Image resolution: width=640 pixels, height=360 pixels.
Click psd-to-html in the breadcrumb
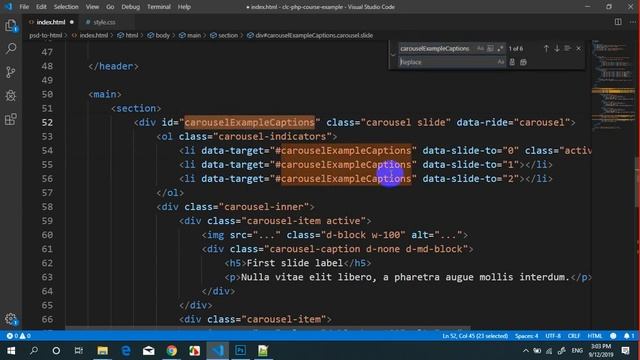[x=46, y=36]
